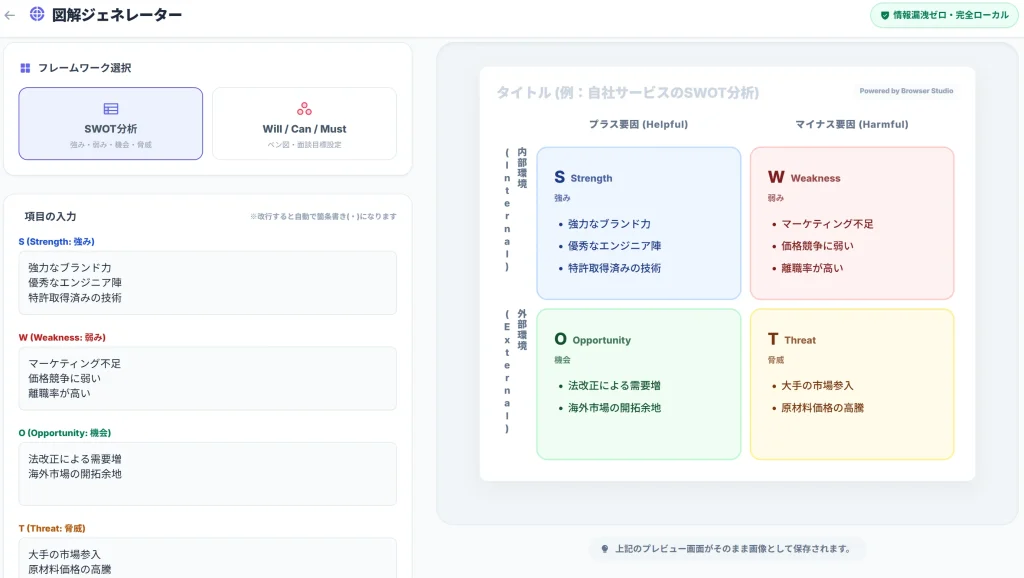
Task: Click the S (Strength: 強み) field label
Action: 57,242
